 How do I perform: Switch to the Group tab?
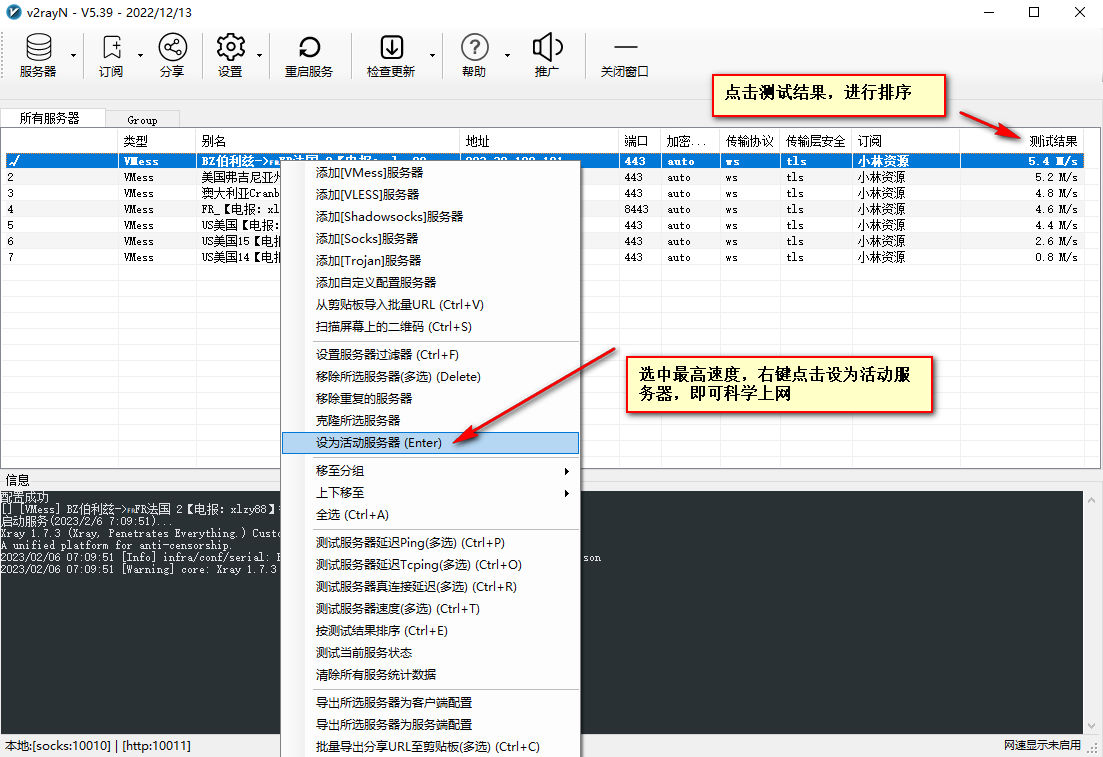[142, 120]
